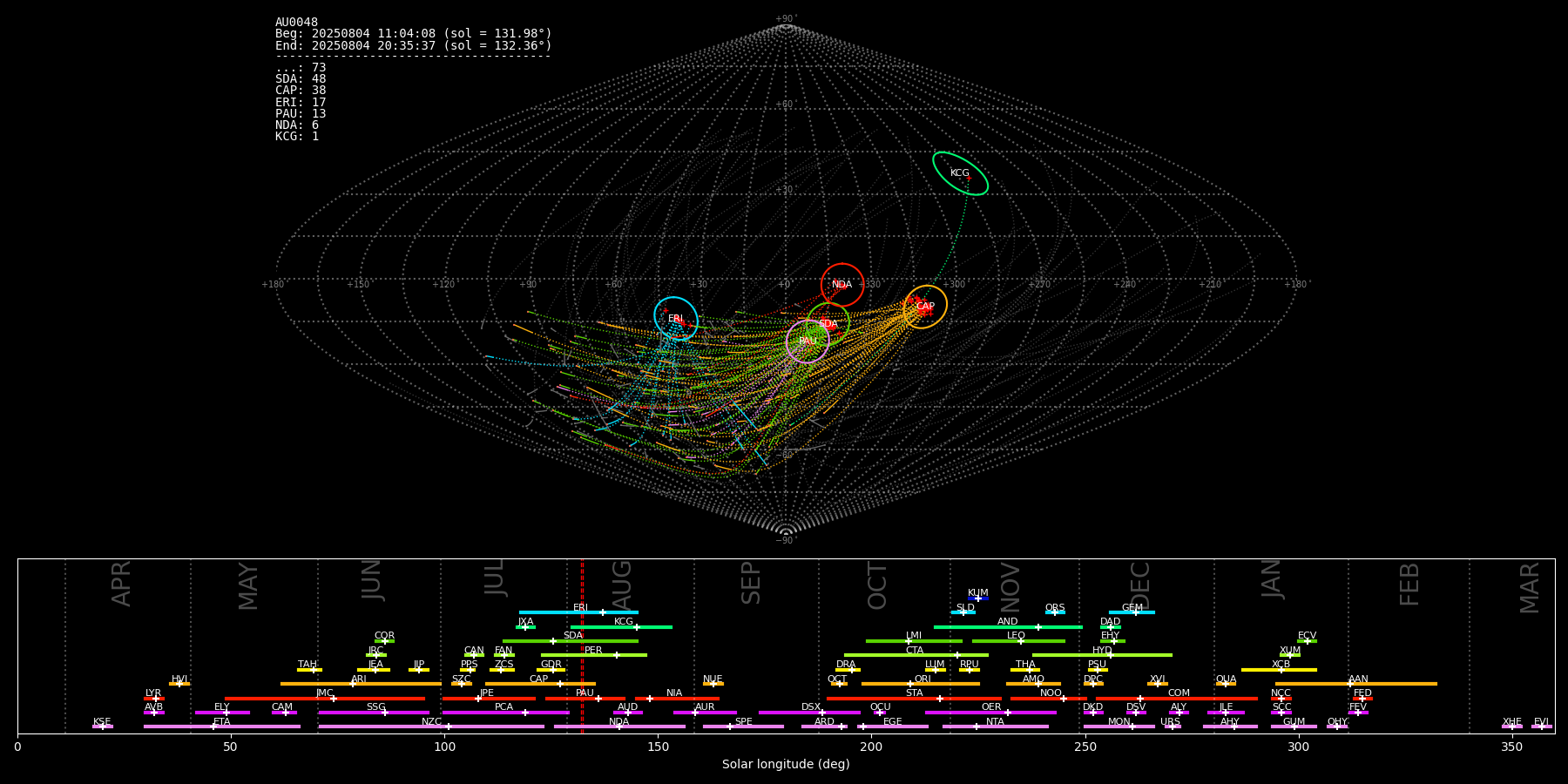Image resolution: width=1568 pixels, height=784 pixels.
Task: Select the NDA pink bar in timeline
Action: [619, 727]
